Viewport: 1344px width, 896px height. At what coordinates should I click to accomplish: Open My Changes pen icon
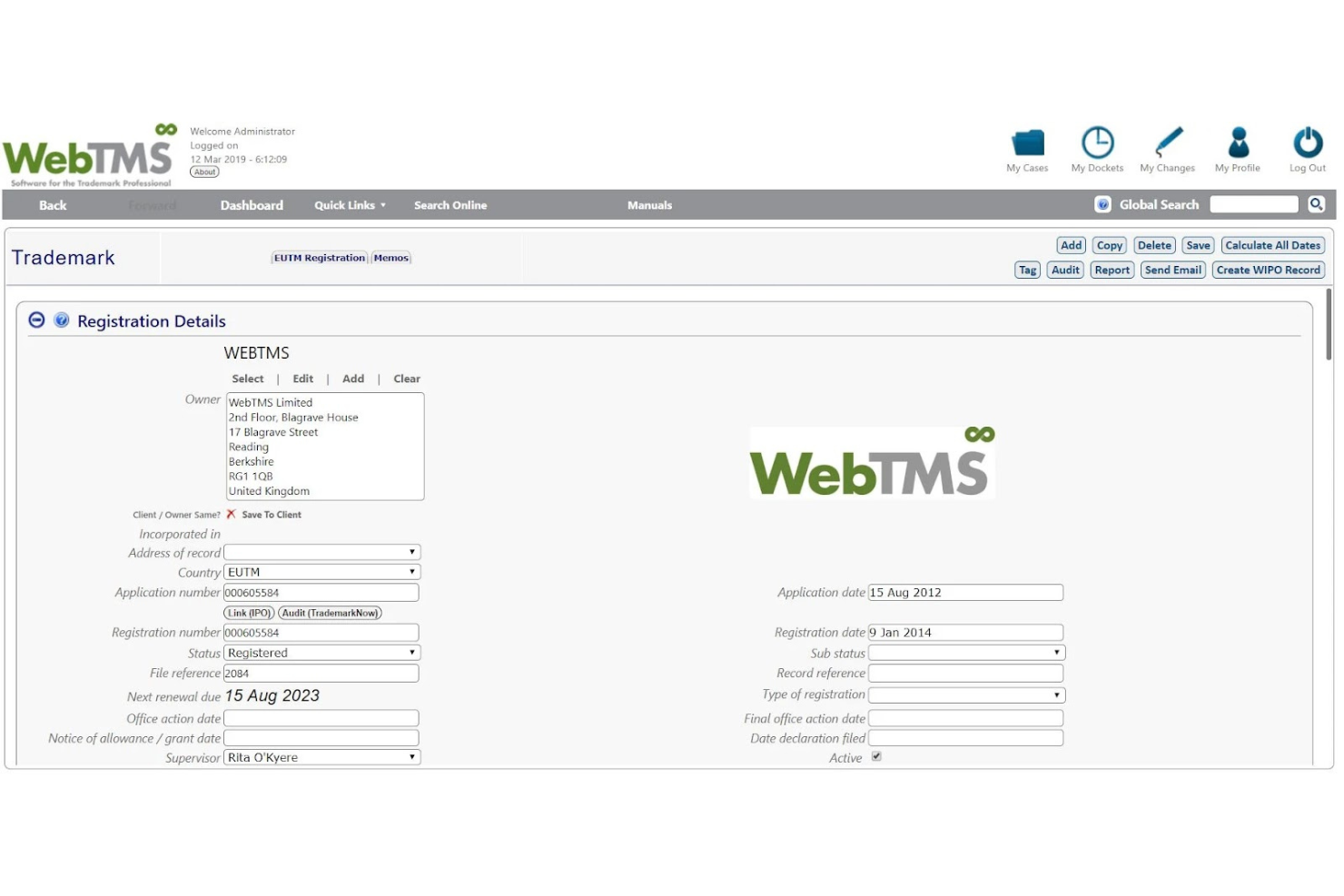(1168, 143)
